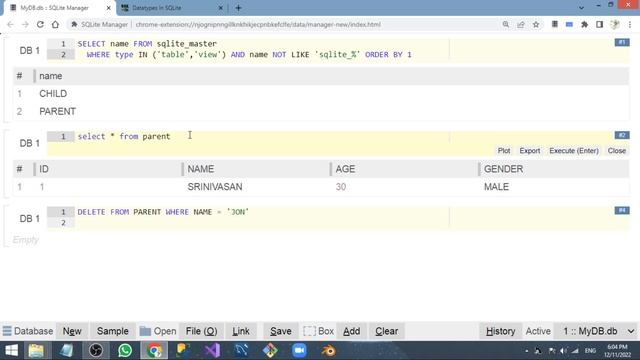Click Plot in the second query box
The width and height of the screenshot is (640, 360).
pos(504,151)
